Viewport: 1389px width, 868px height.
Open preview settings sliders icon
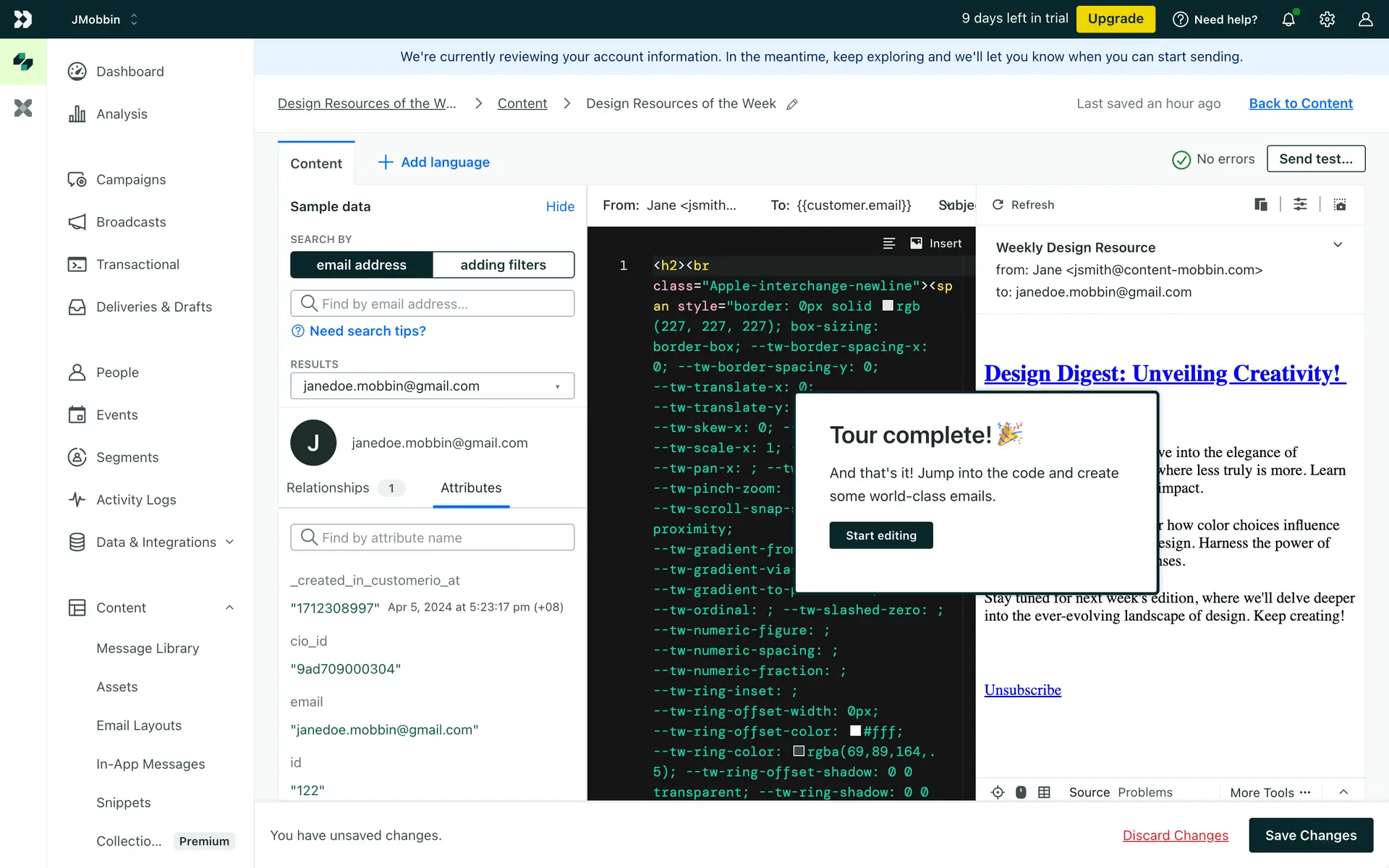(1300, 205)
